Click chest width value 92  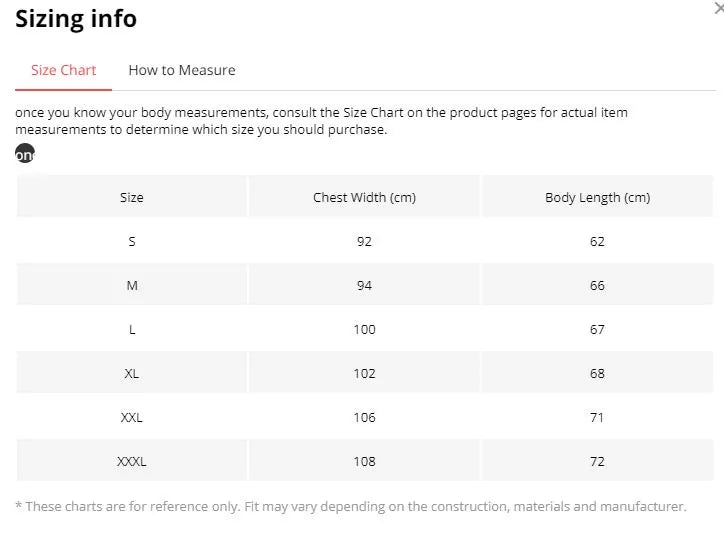pos(364,241)
